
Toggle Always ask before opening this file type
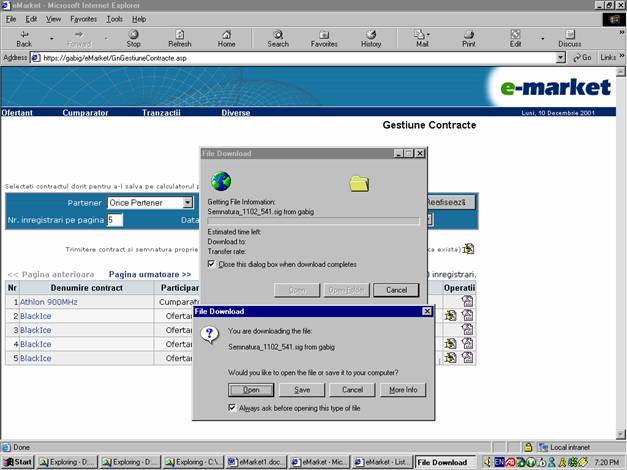(233, 408)
